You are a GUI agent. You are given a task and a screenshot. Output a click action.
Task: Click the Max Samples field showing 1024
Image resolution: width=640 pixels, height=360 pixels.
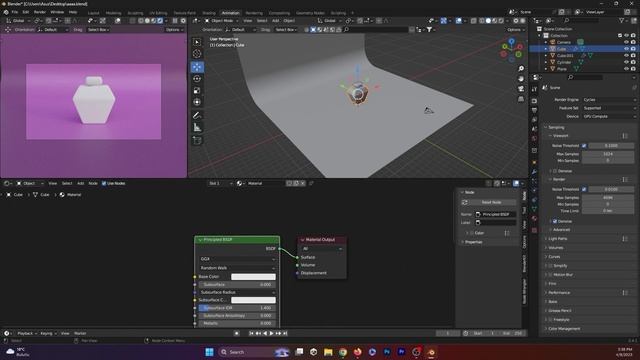[x=608, y=154]
